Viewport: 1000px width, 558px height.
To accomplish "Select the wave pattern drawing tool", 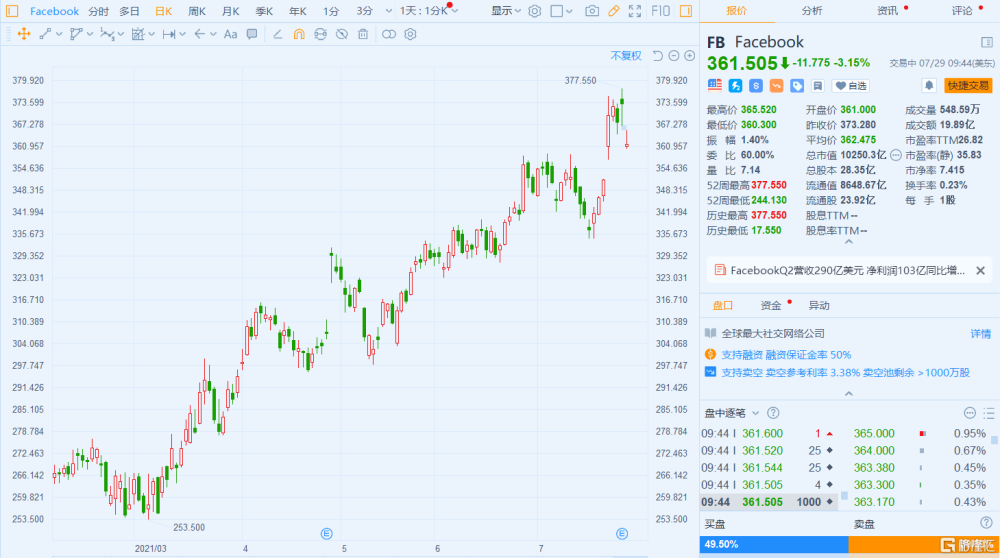I will 107,34.
